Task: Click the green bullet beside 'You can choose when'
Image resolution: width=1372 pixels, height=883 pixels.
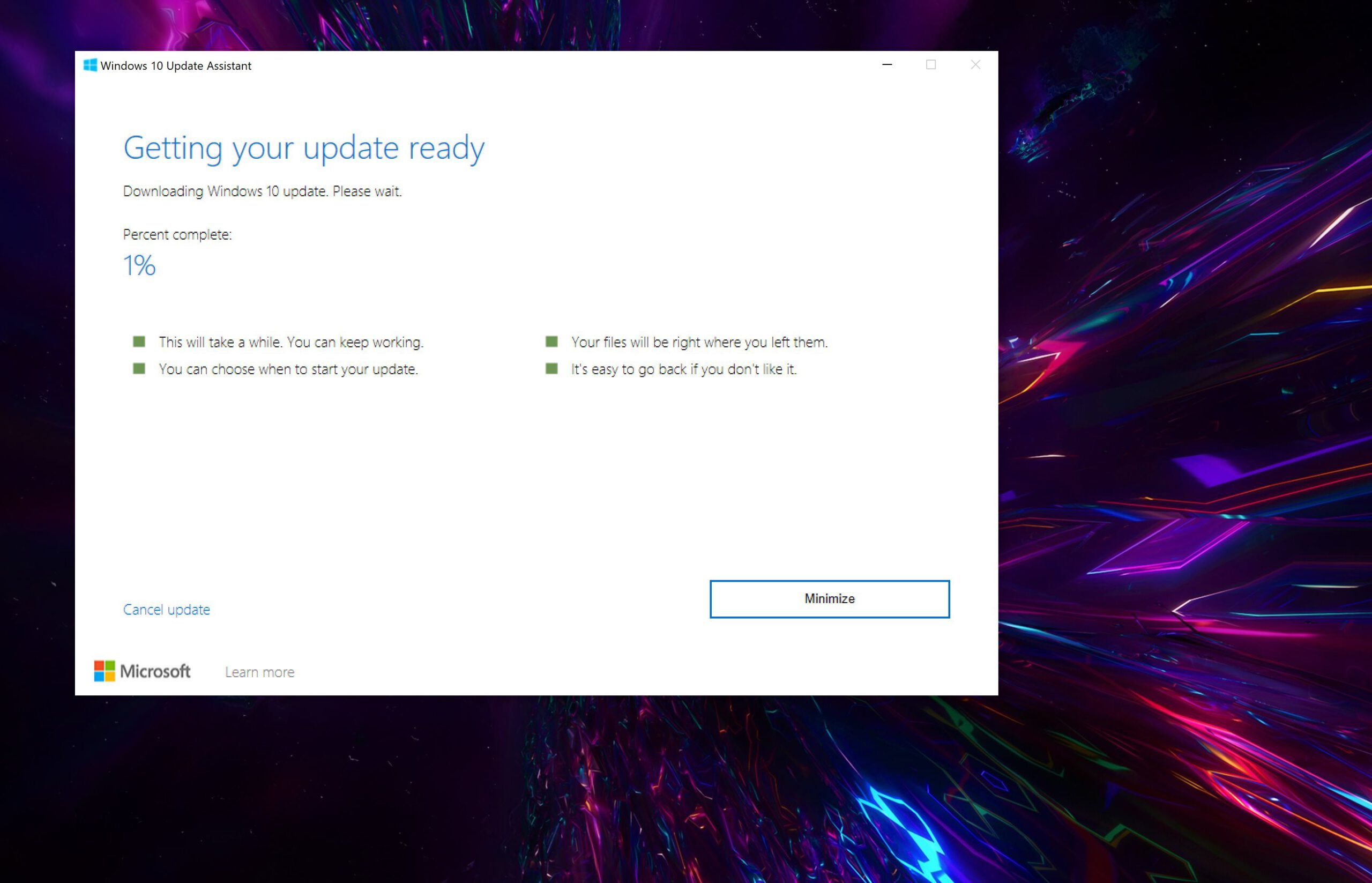Action: pos(139,368)
